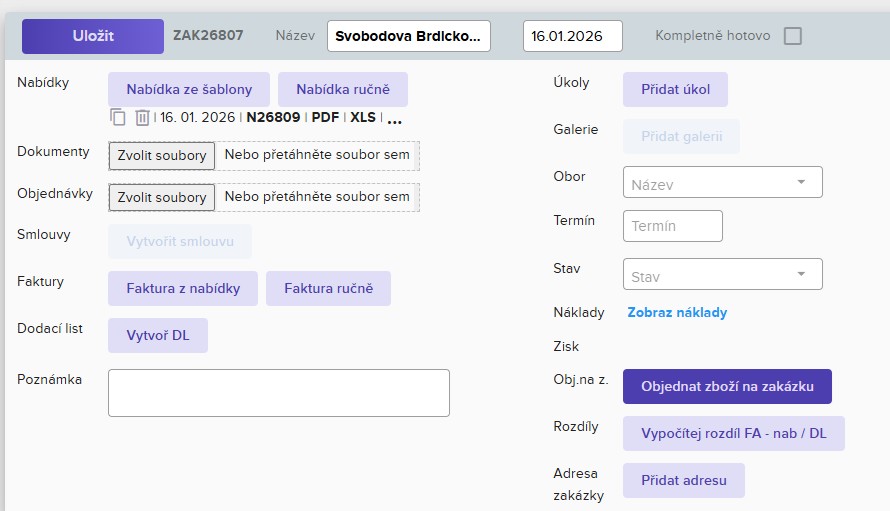Click into the Termín date field
Image resolution: width=890 pixels, height=511 pixels.
tap(672, 226)
